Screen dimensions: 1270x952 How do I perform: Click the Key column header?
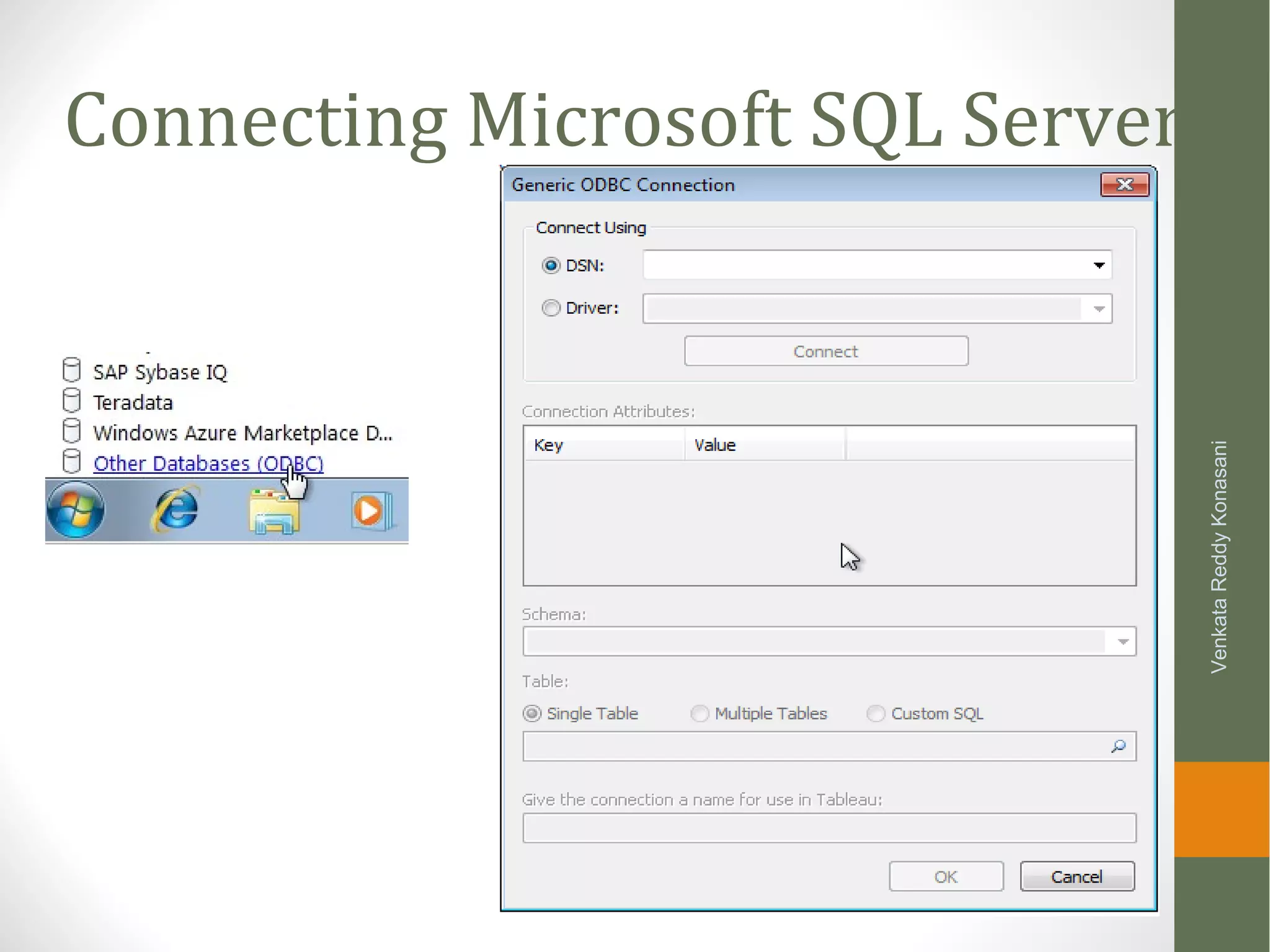pyautogui.click(x=605, y=445)
